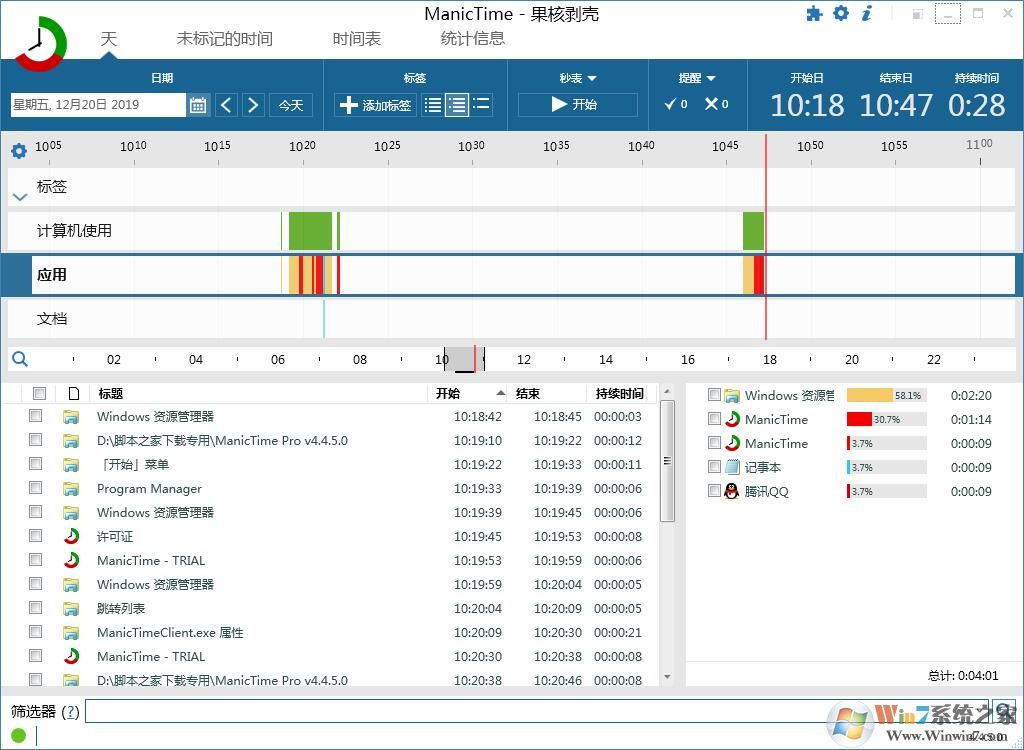Toggle the select-all checkbox in list header

point(39,393)
